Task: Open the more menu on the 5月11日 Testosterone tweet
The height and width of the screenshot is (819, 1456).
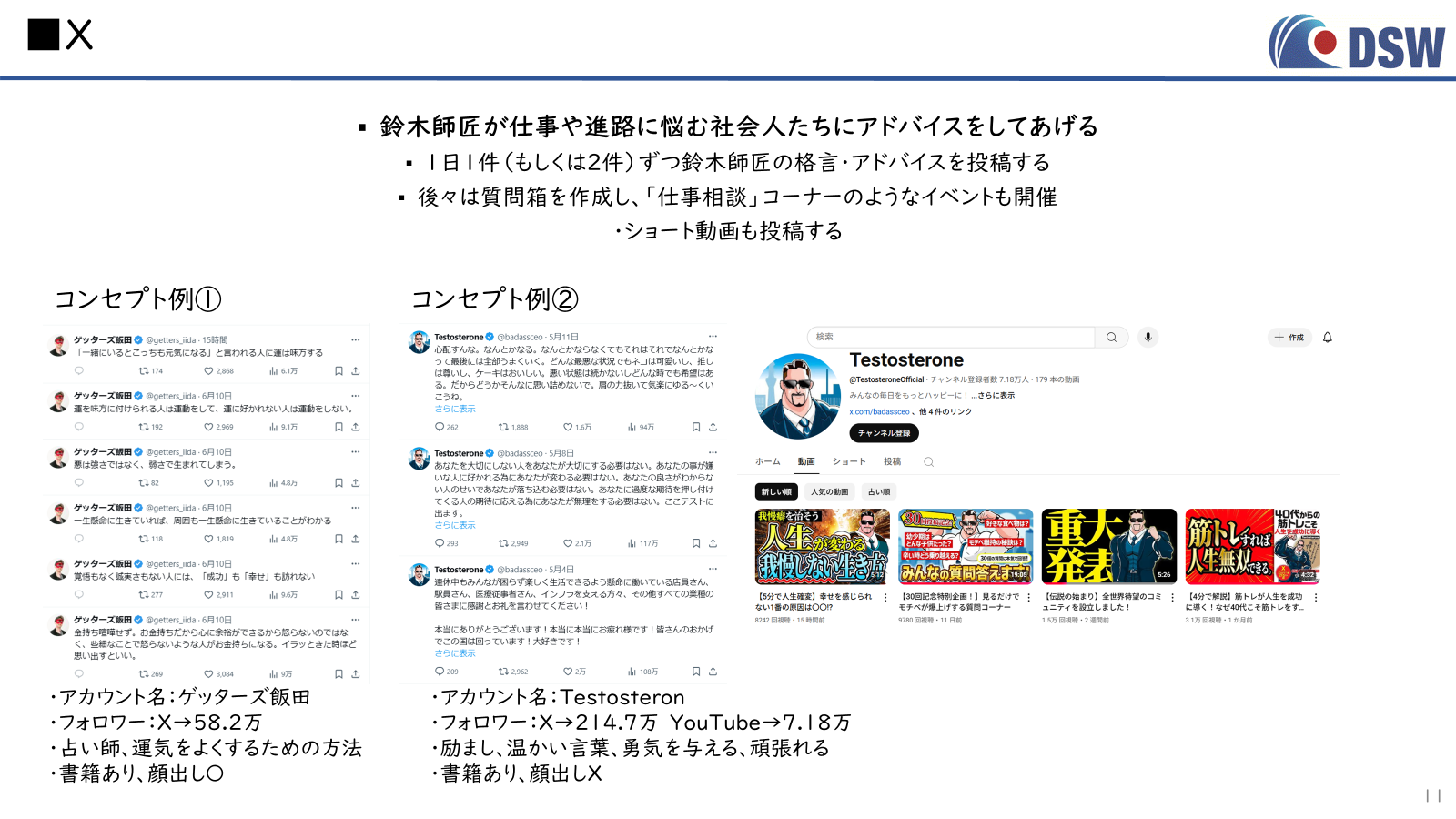Action: tap(713, 337)
